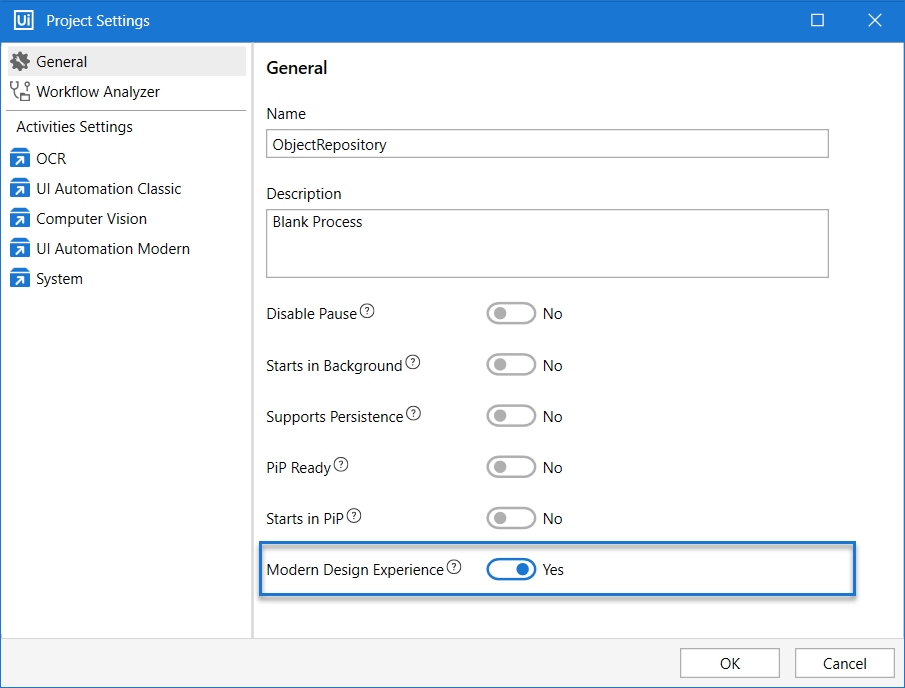Select the System activities settings section
The width and height of the screenshot is (905, 688).
[x=59, y=279]
